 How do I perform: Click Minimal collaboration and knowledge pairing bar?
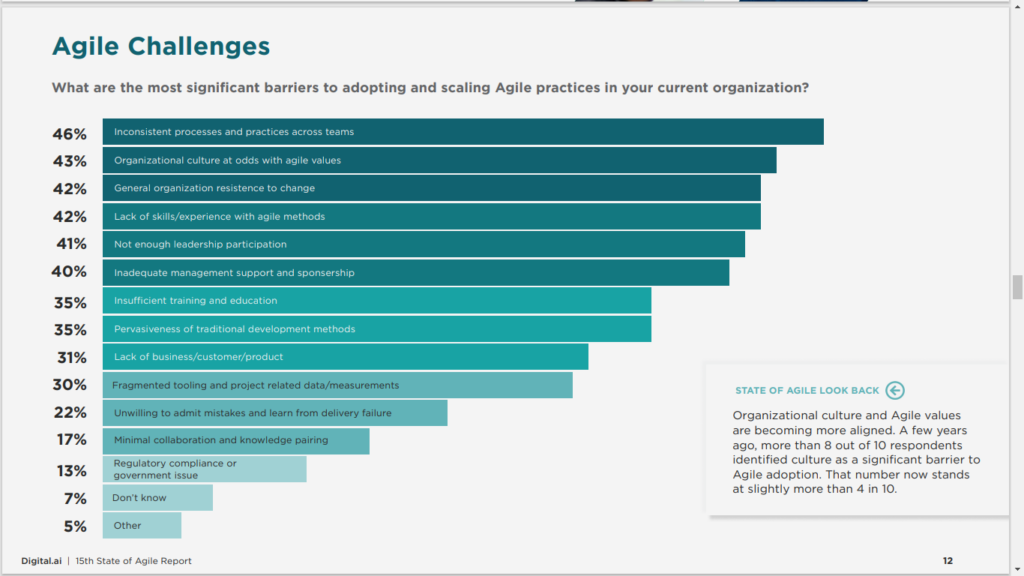coord(235,441)
